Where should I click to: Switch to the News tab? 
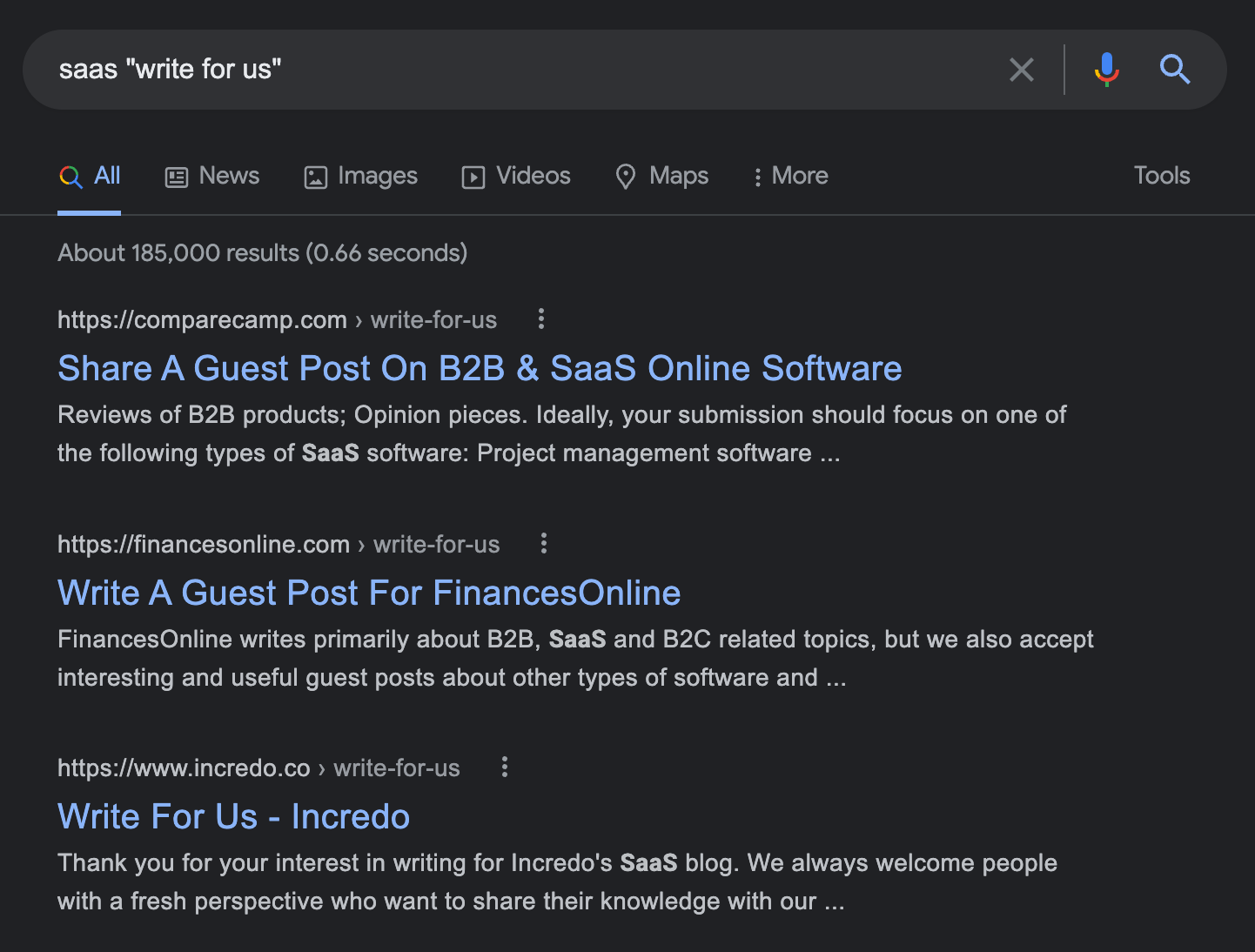click(x=211, y=176)
